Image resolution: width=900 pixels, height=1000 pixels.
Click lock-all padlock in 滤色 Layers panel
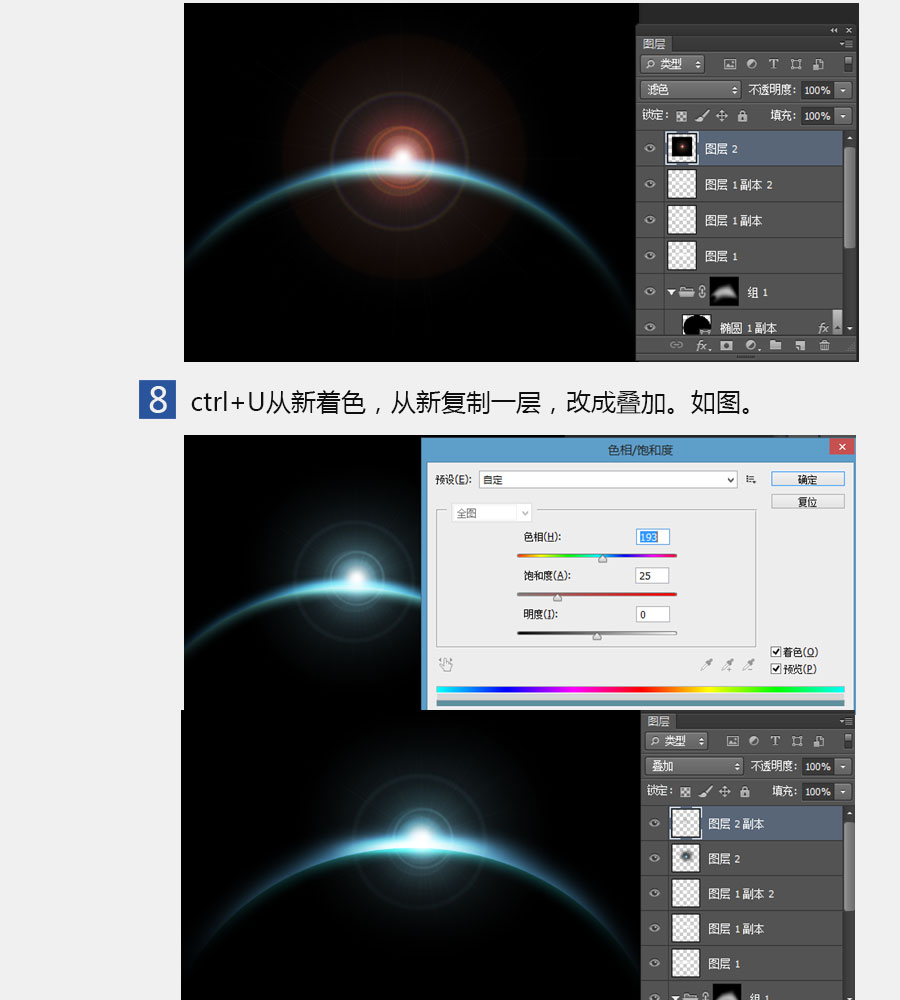(x=742, y=115)
